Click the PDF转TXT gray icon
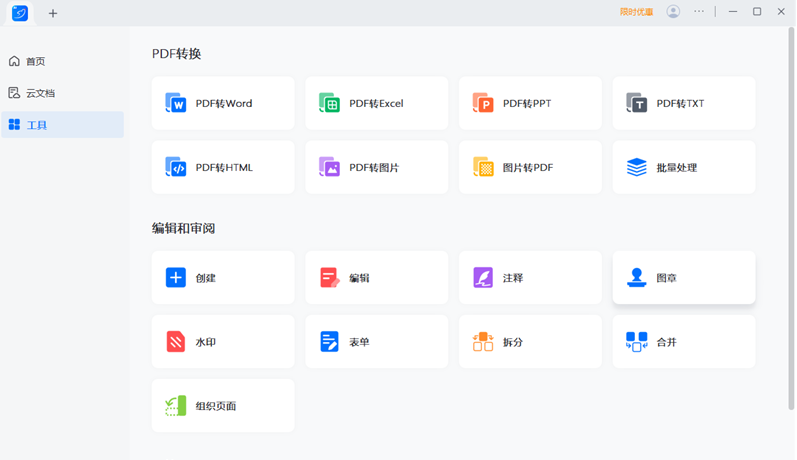The image size is (797, 460). point(636,103)
